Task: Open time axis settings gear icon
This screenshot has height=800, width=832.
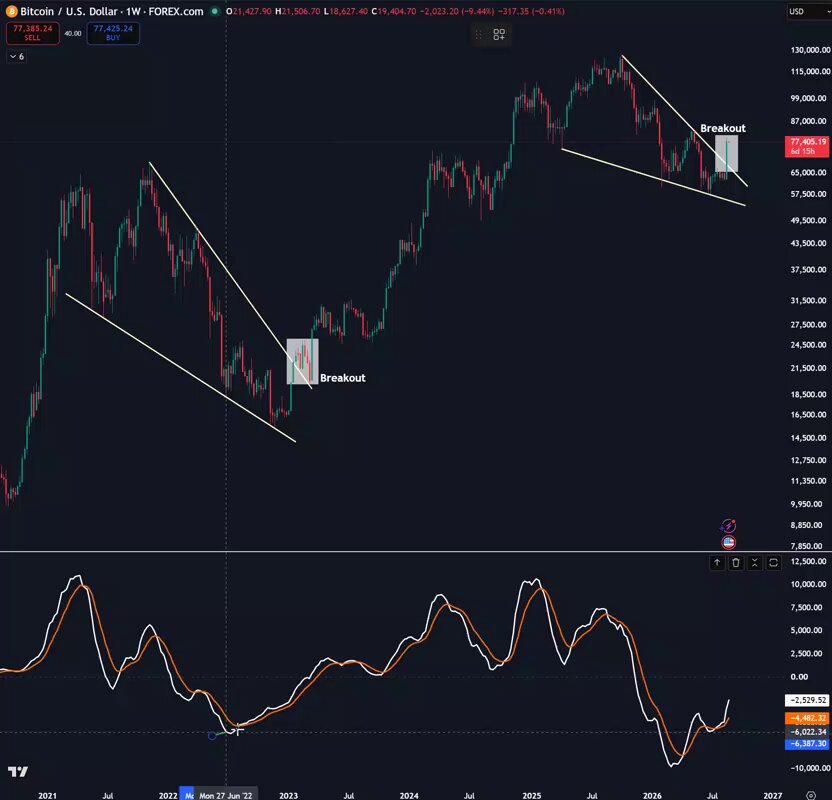Action: coord(811,795)
